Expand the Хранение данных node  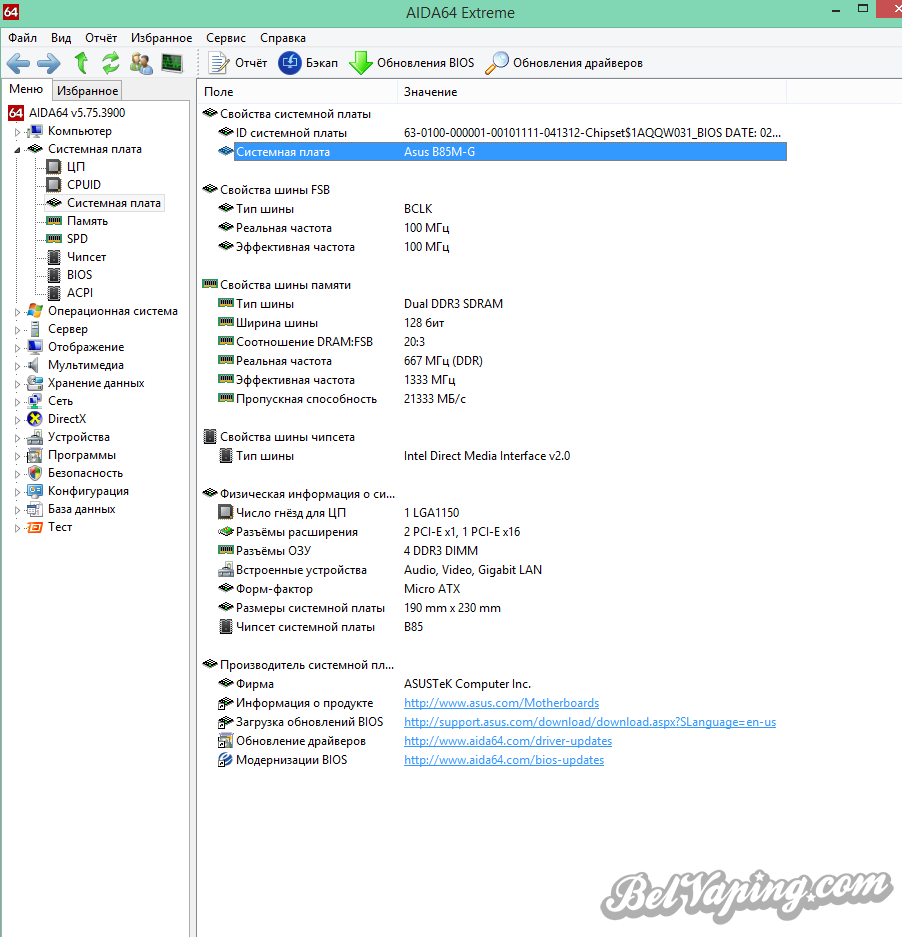tap(17, 384)
